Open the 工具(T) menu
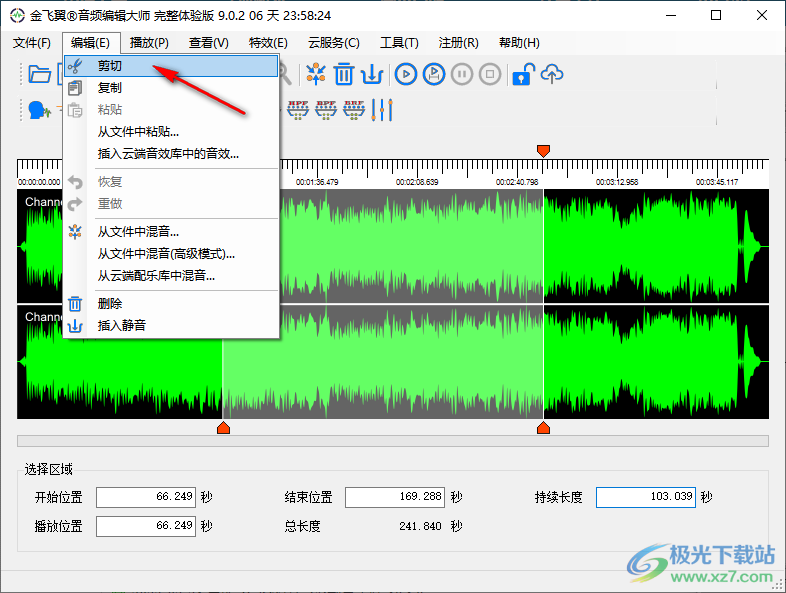Screen dimensions: 786x593 (x=399, y=43)
